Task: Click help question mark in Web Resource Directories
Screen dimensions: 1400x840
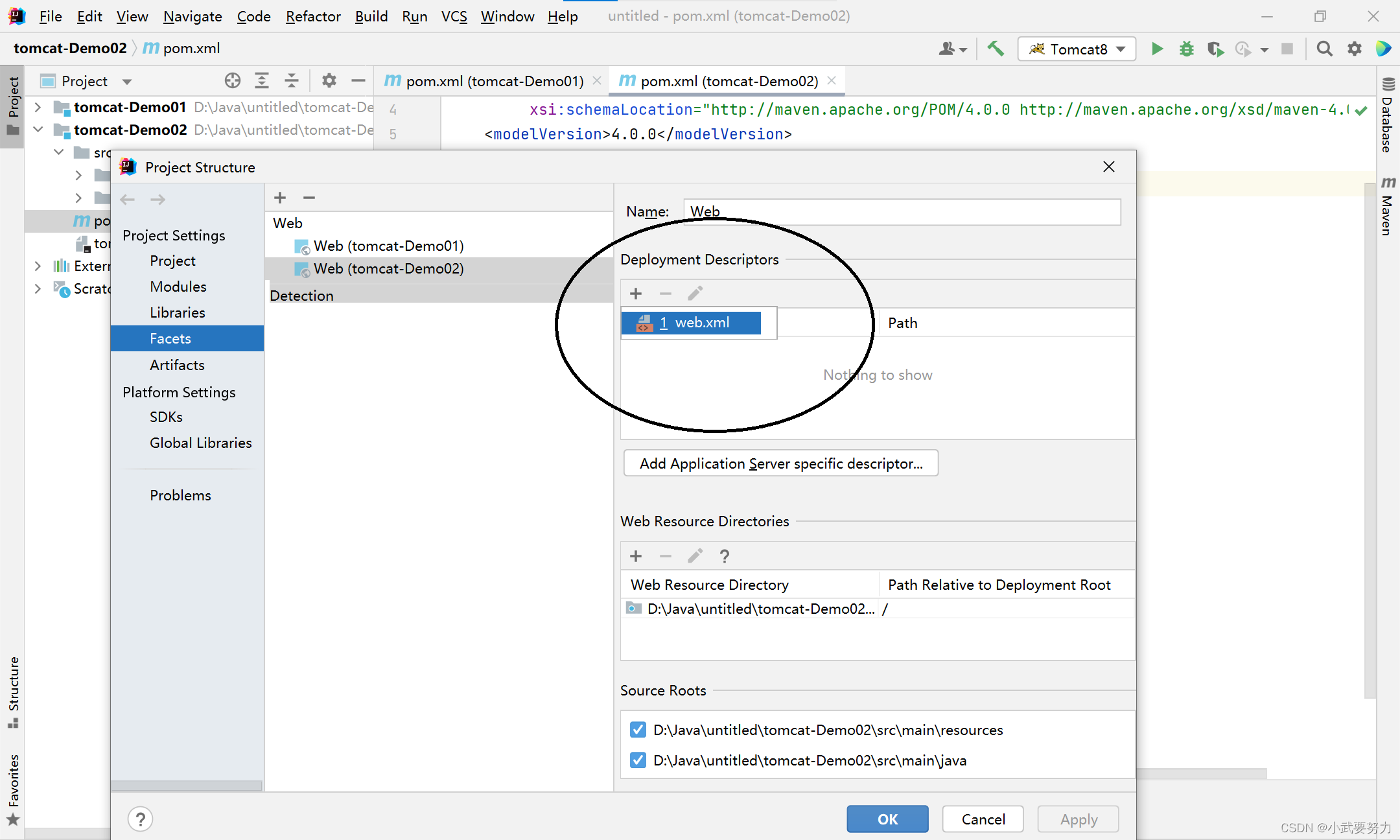Action: pos(725,556)
